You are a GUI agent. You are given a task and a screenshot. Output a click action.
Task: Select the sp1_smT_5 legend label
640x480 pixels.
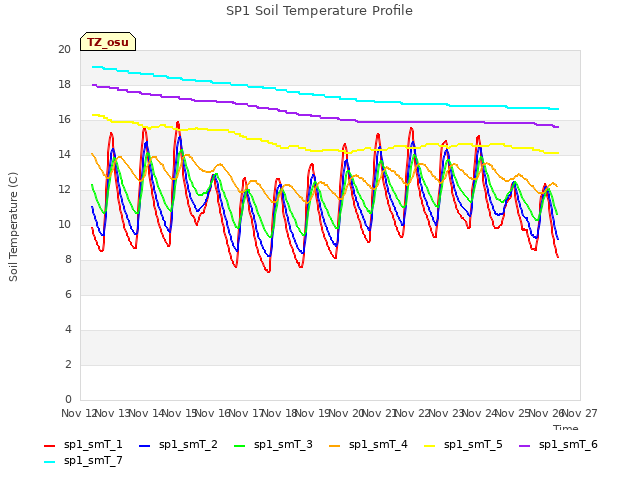click(x=473, y=444)
